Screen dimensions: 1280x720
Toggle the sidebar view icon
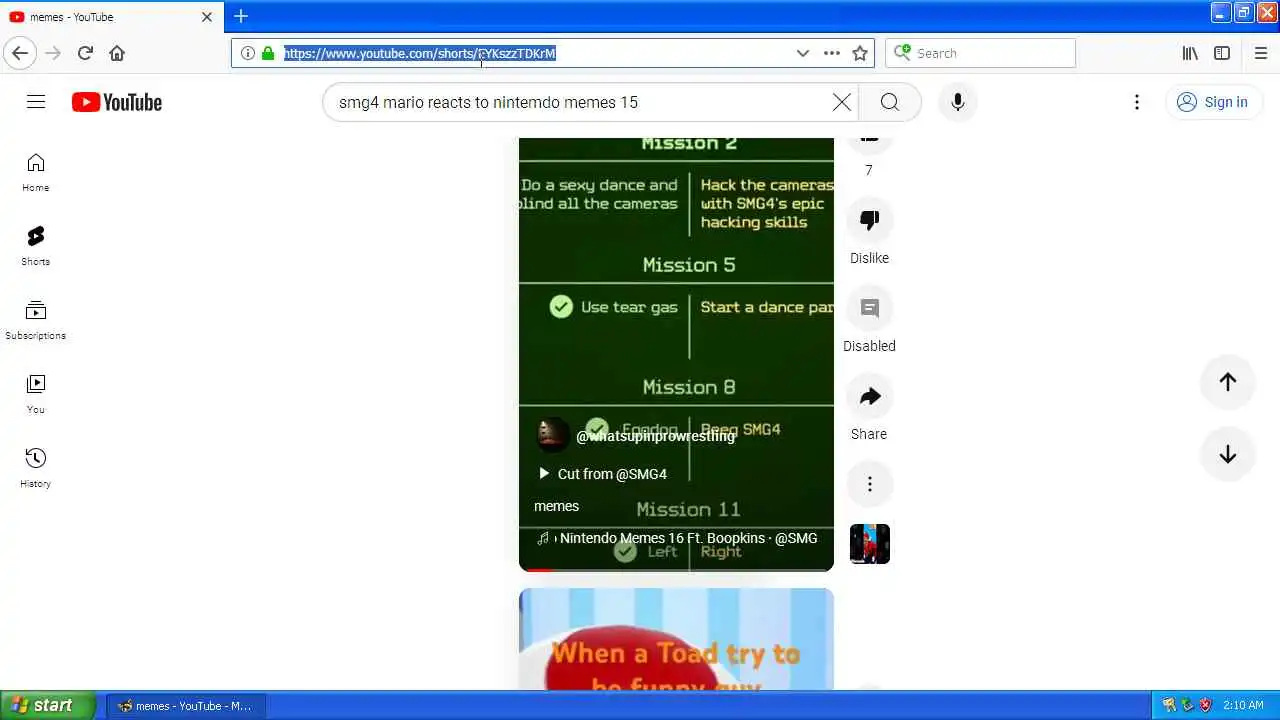click(1222, 53)
